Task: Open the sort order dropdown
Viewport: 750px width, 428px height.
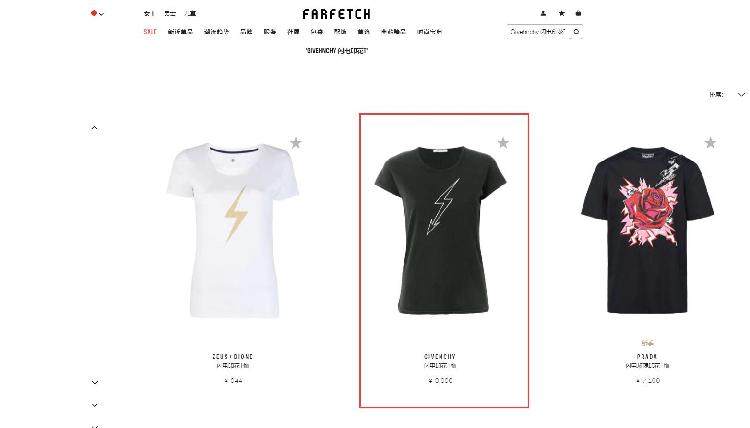Action: point(727,95)
